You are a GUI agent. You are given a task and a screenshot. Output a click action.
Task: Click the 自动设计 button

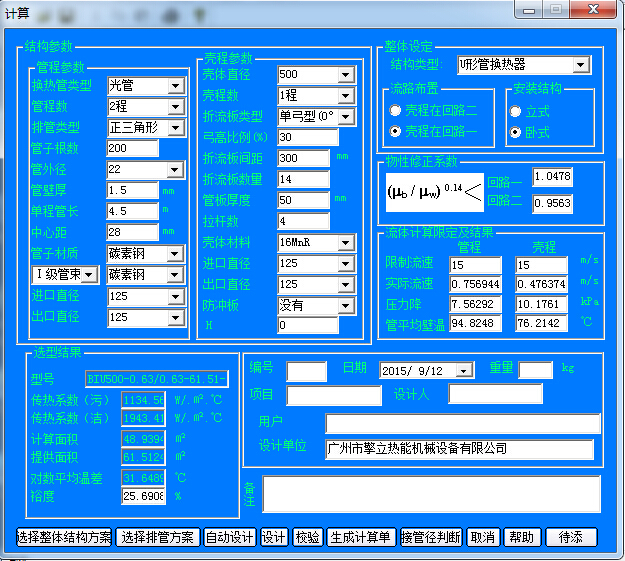tap(230, 537)
